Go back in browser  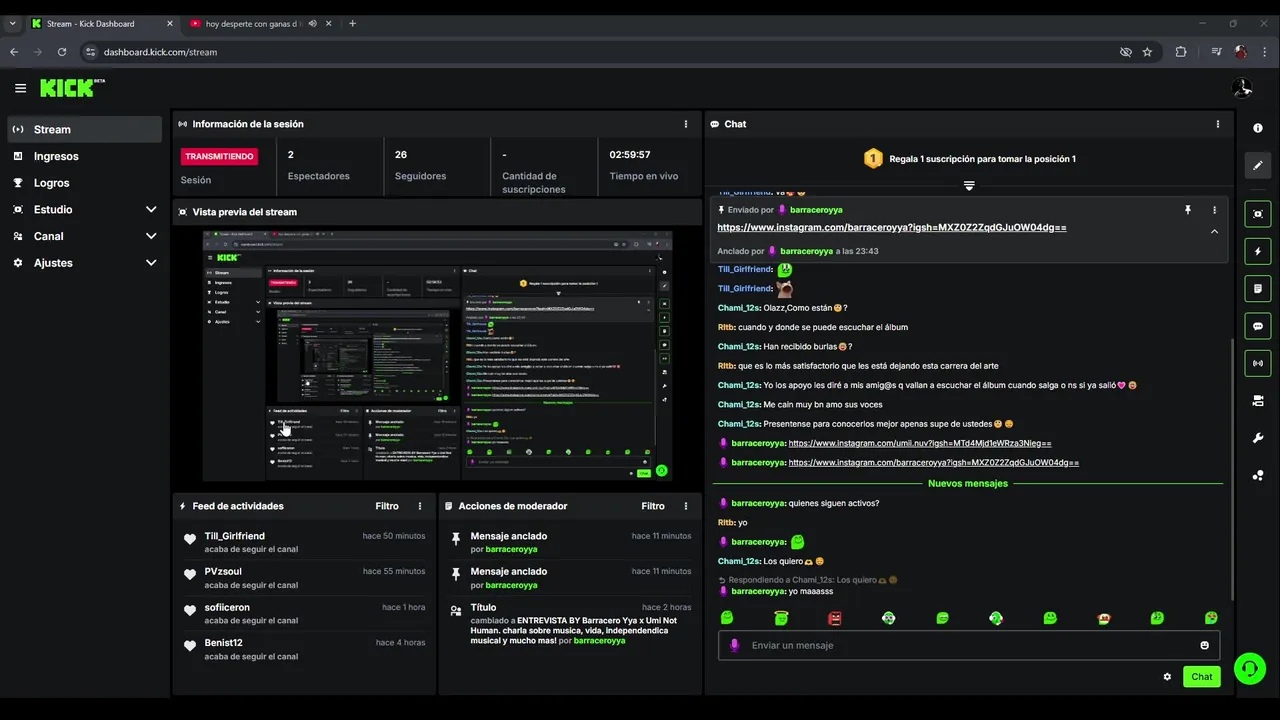[x=14, y=52]
